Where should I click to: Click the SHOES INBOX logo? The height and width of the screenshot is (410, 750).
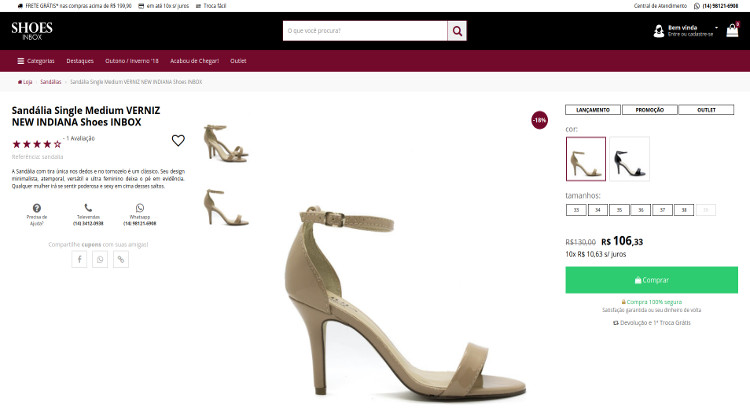[x=32, y=31]
